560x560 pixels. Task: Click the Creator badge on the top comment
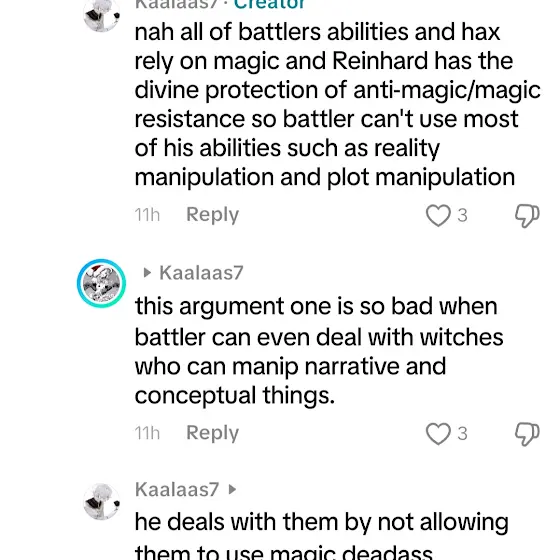click(x=269, y=5)
